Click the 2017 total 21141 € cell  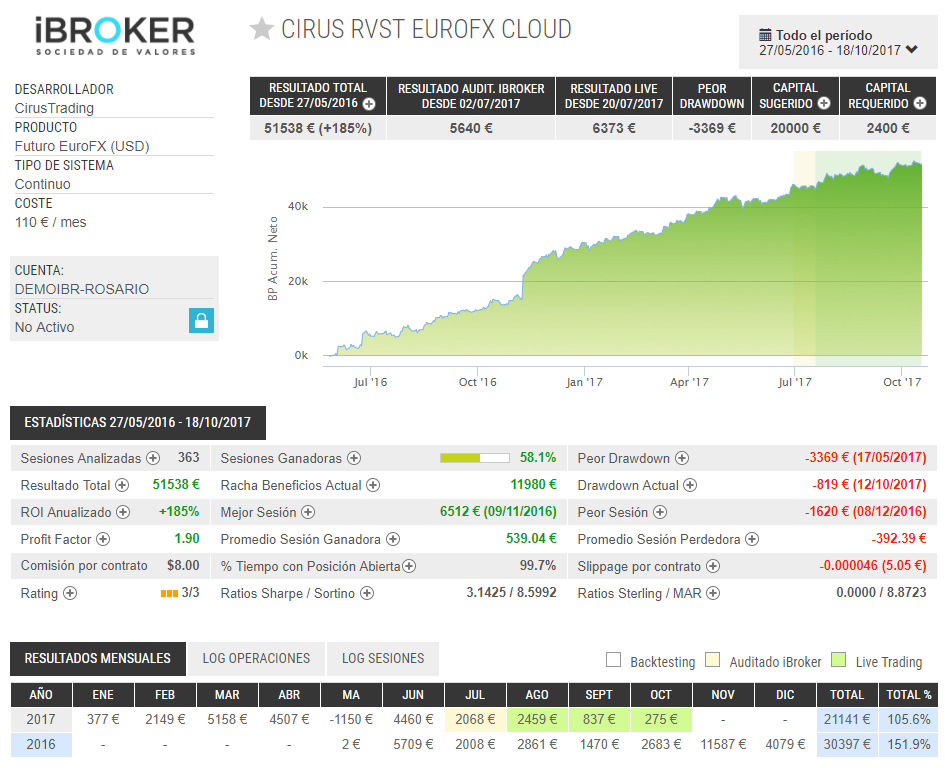(x=847, y=719)
